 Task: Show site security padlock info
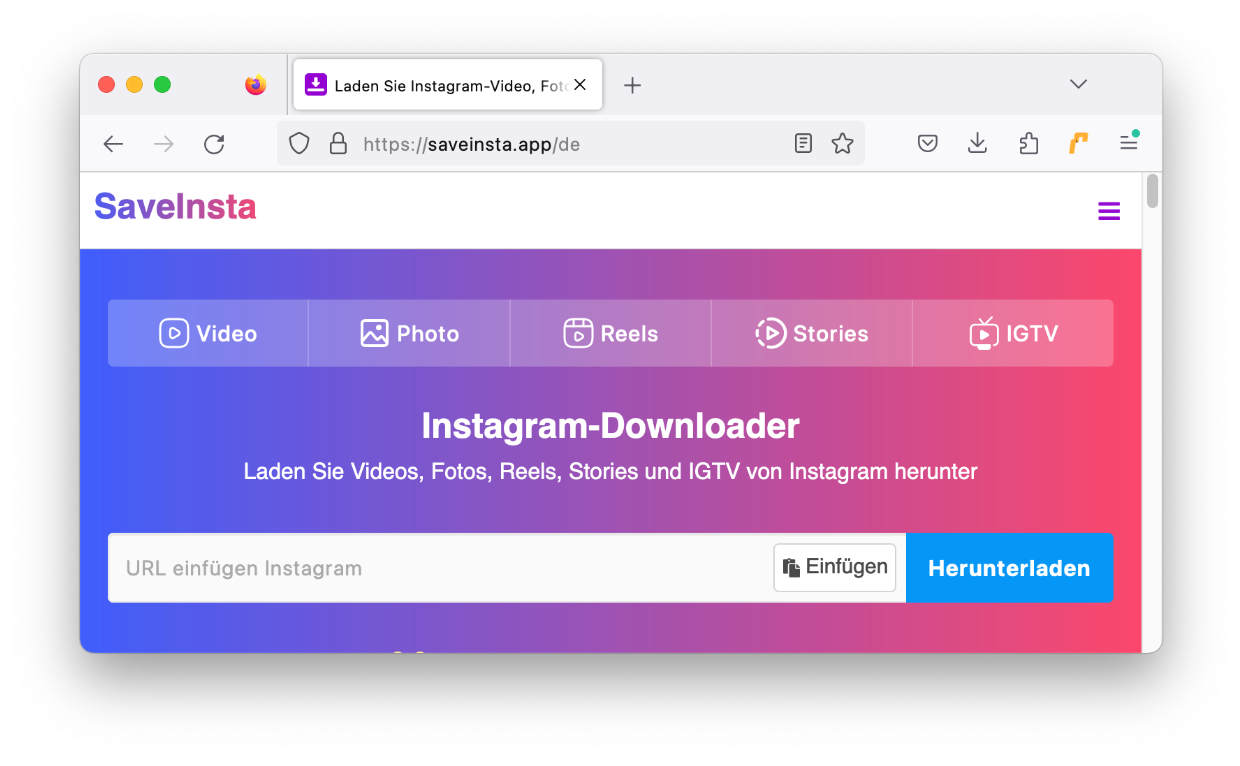(x=338, y=144)
